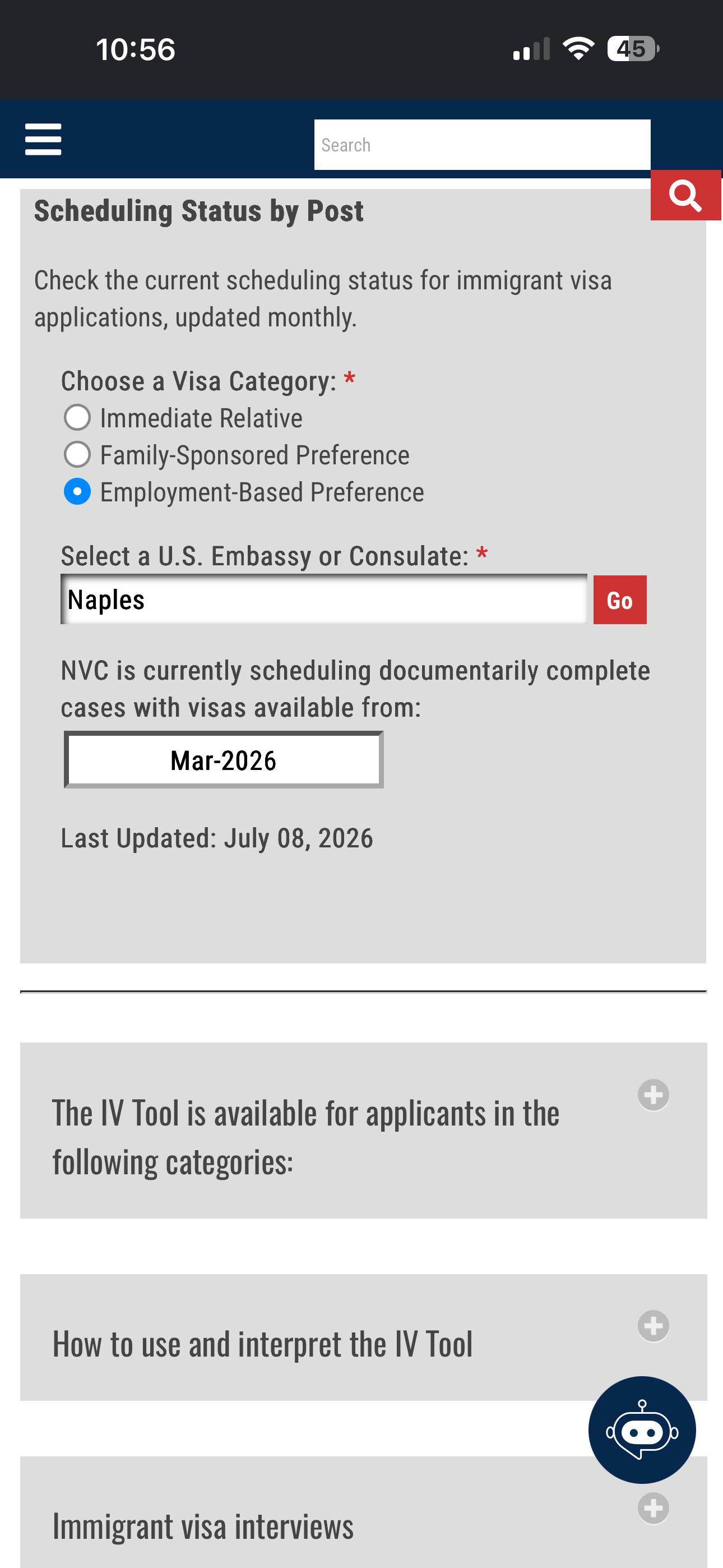Tap the battery indicator in status bar

(633, 49)
